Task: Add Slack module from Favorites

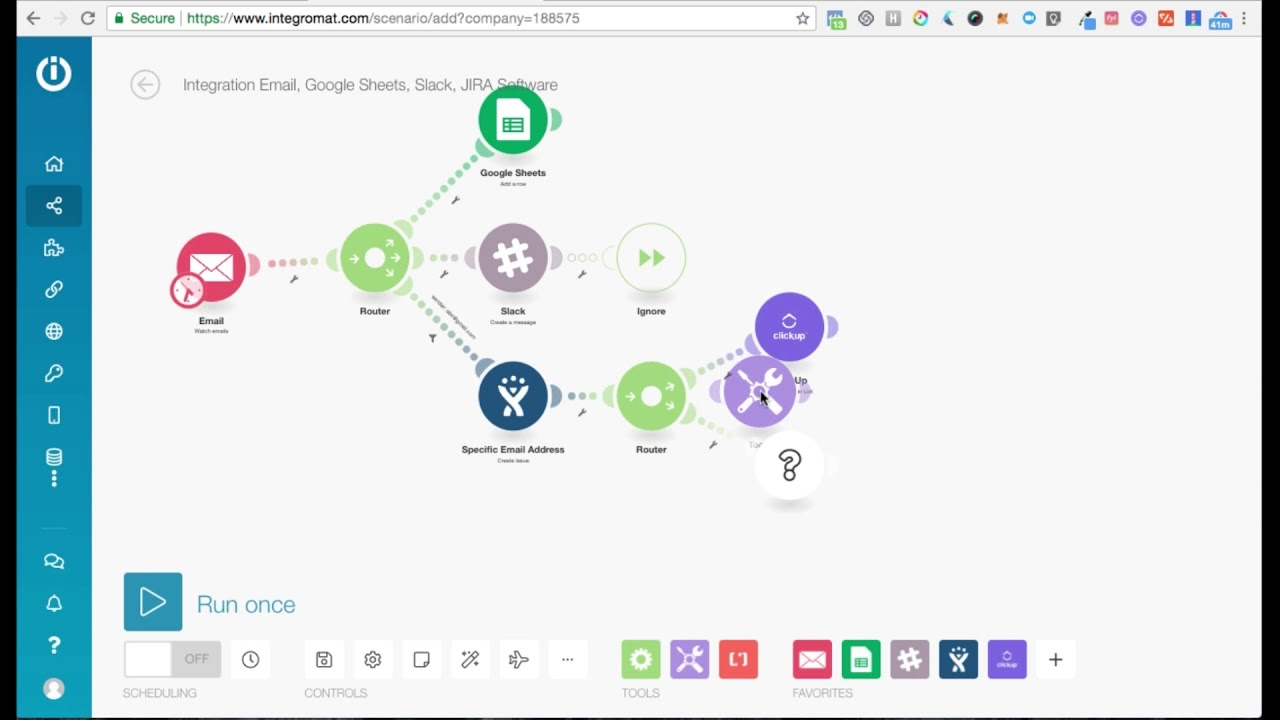Action: pos(909,659)
